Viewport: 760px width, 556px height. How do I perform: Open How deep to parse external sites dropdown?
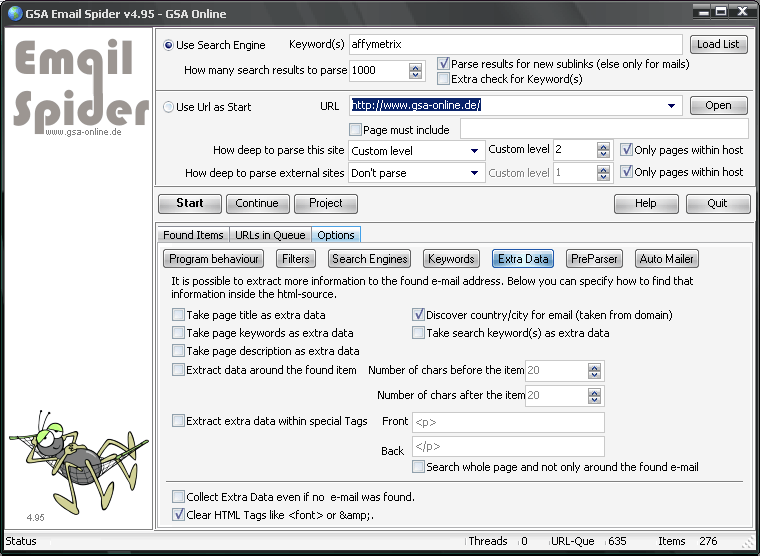[x=475, y=173]
